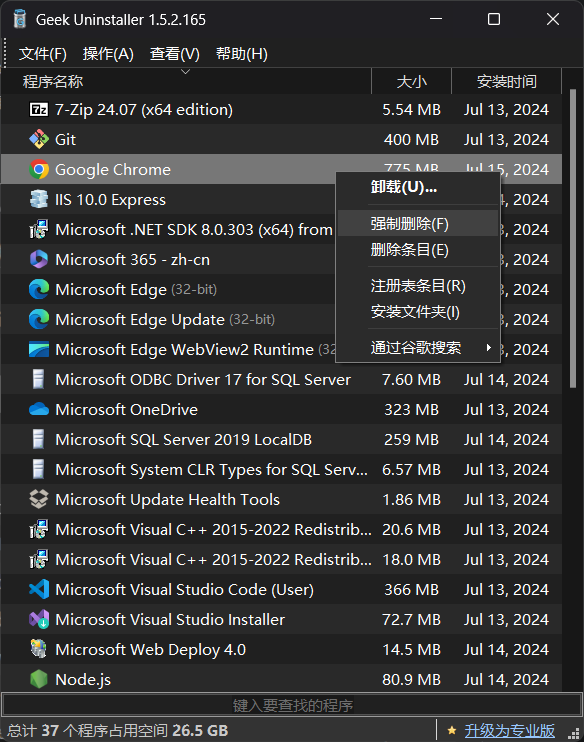Click the System CLR Types icon

pyautogui.click(x=39, y=469)
